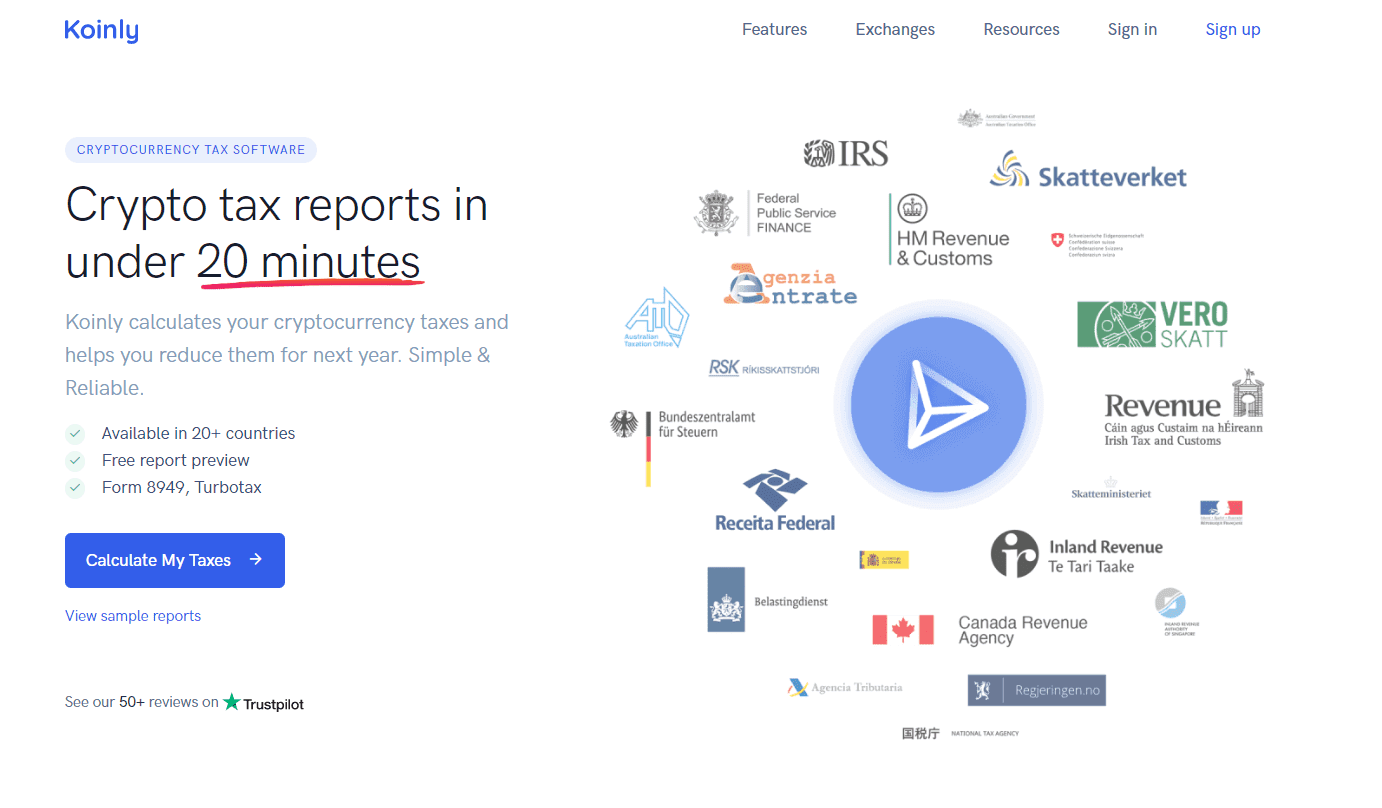
Task: Click the HM Revenue & Customs logo
Action: click(949, 230)
